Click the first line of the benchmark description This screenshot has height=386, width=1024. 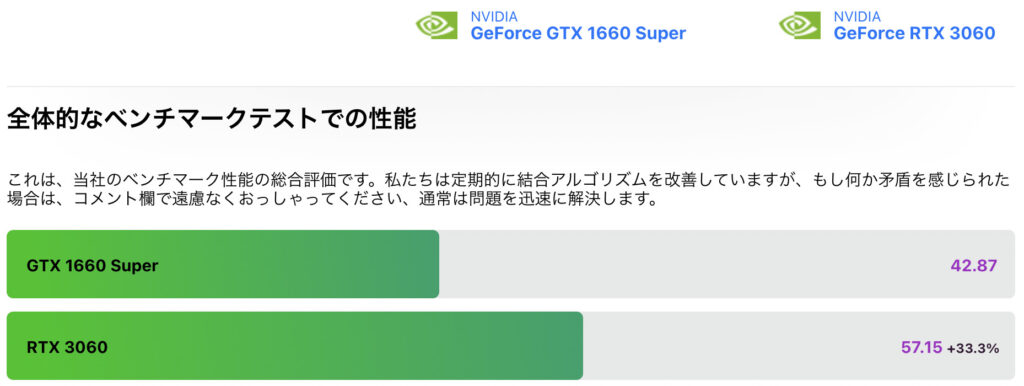tap(508, 180)
